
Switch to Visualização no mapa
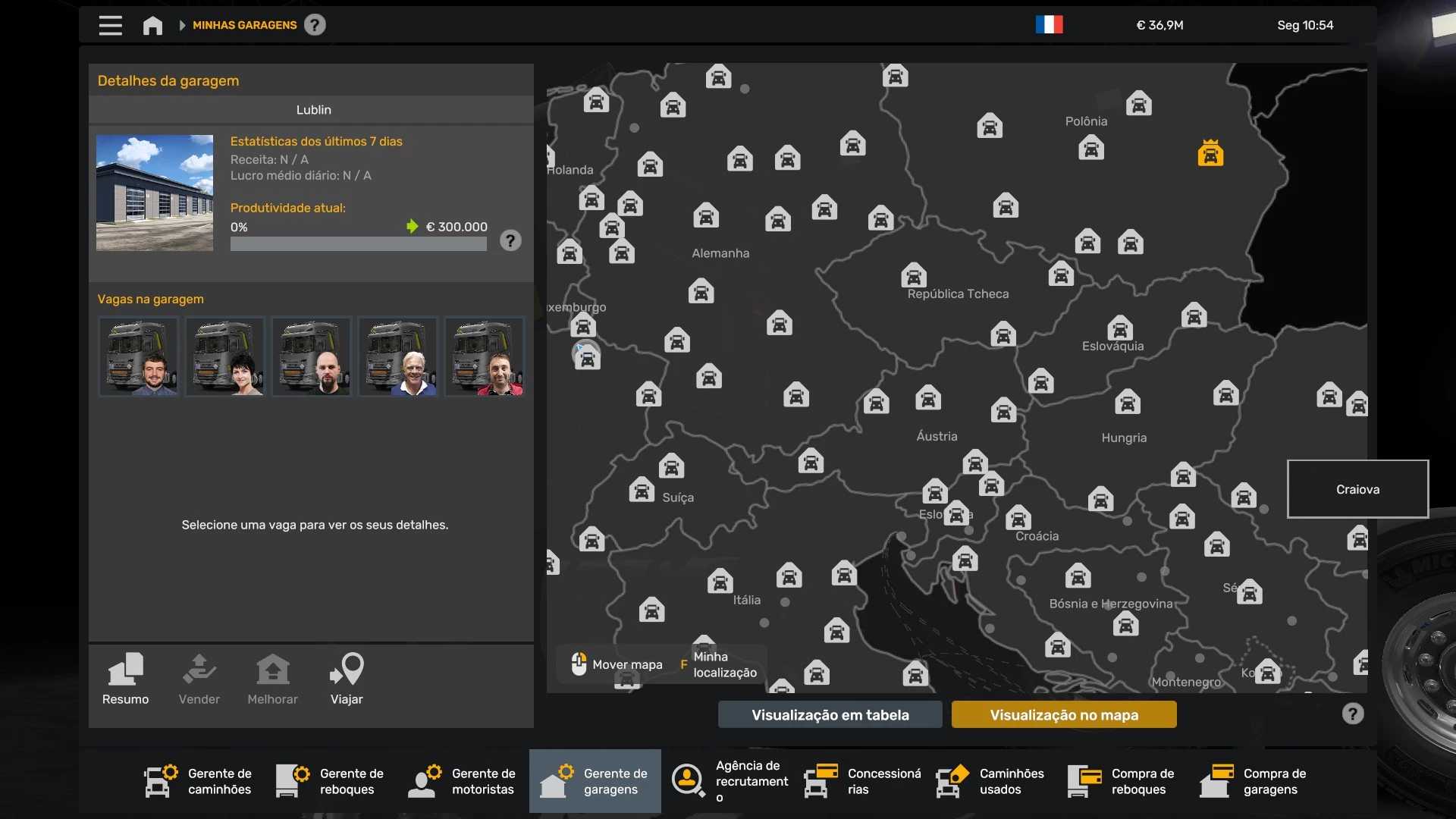[1063, 715]
